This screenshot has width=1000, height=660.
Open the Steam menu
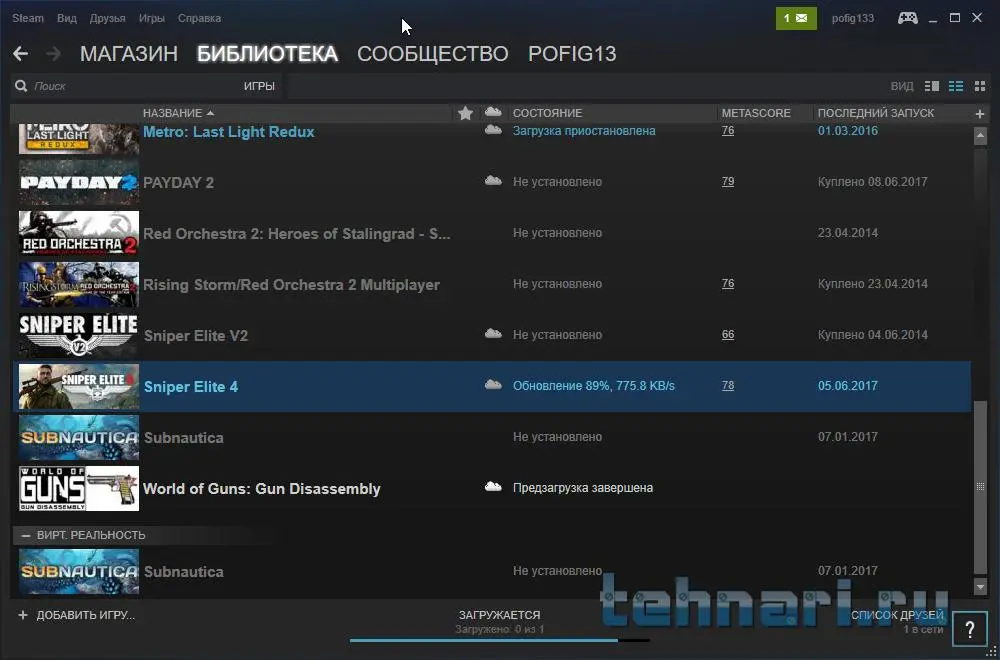pos(28,18)
